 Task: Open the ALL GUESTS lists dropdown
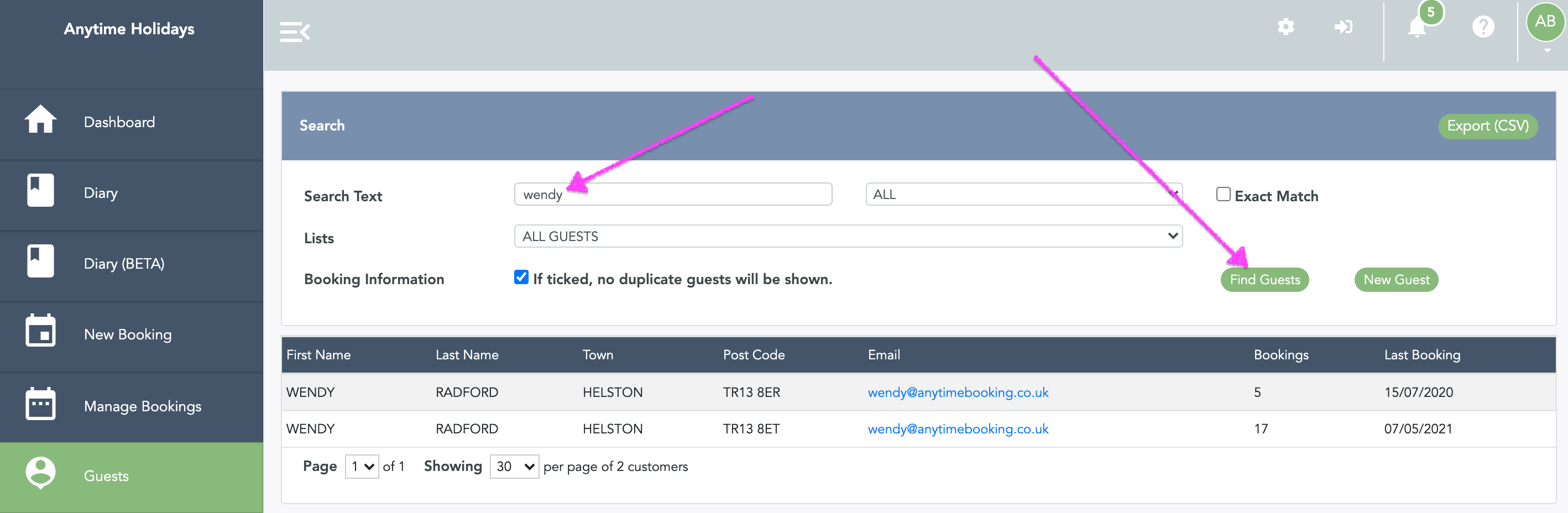pyautogui.click(x=848, y=236)
